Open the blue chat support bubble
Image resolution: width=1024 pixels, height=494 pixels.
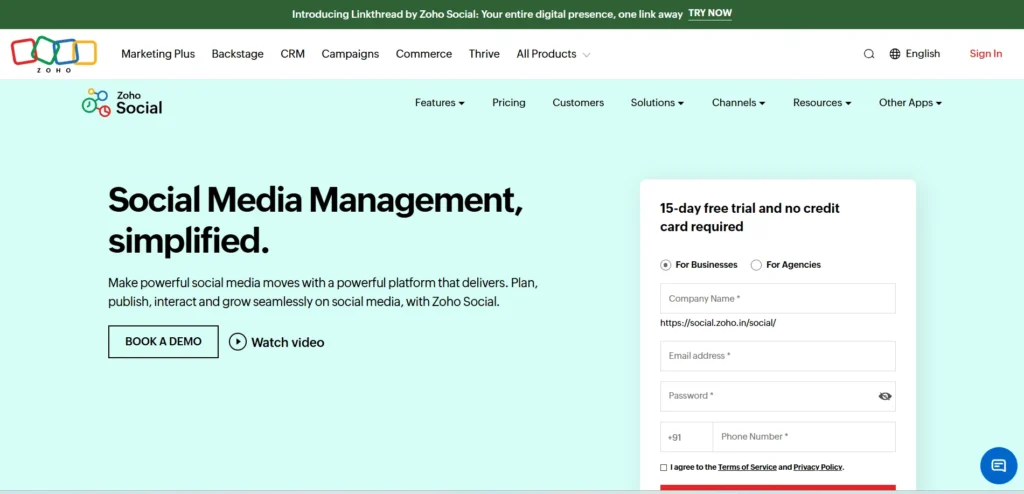[999, 465]
